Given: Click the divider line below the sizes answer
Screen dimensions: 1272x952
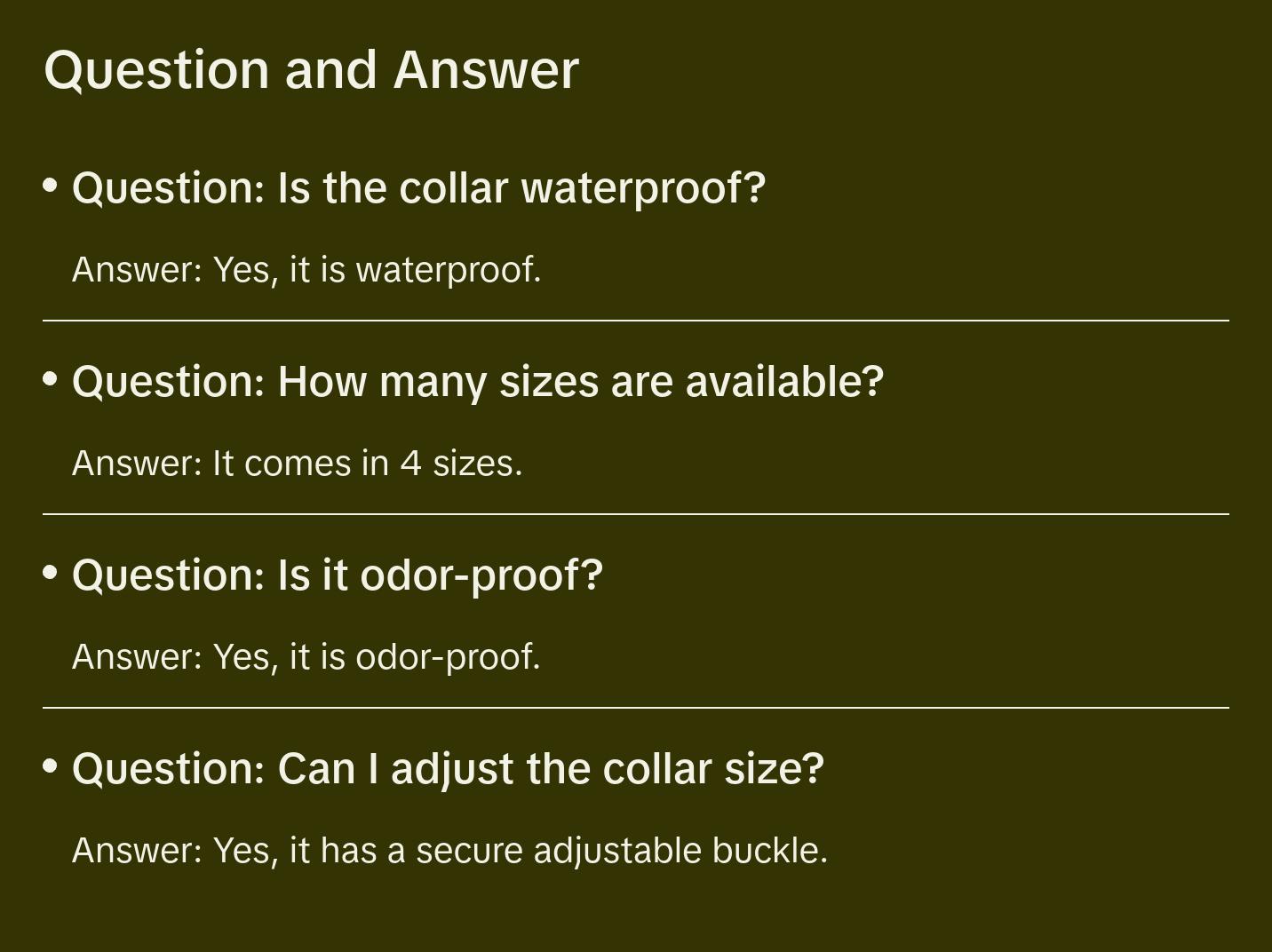Looking at the screenshot, I should pyautogui.click(x=636, y=514).
